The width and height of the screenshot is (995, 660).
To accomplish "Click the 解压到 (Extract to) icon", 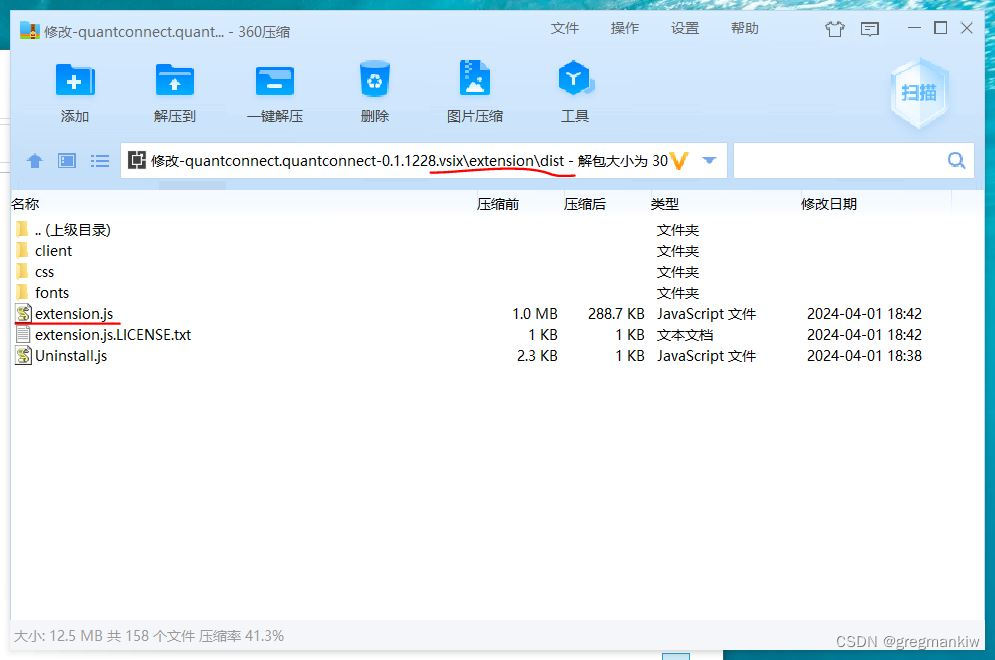I will coord(175,81).
